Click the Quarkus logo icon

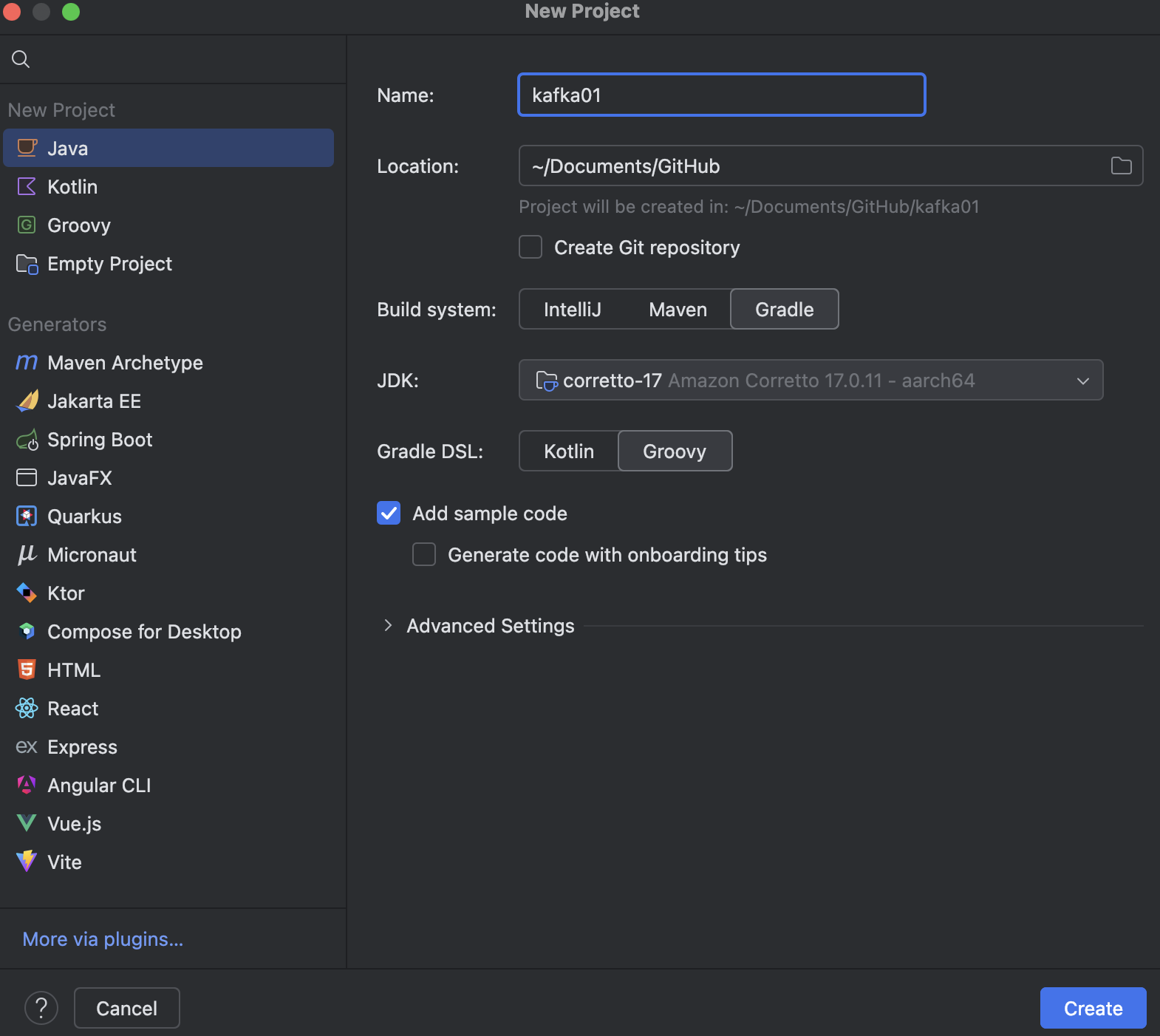click(x=27, y=516)
